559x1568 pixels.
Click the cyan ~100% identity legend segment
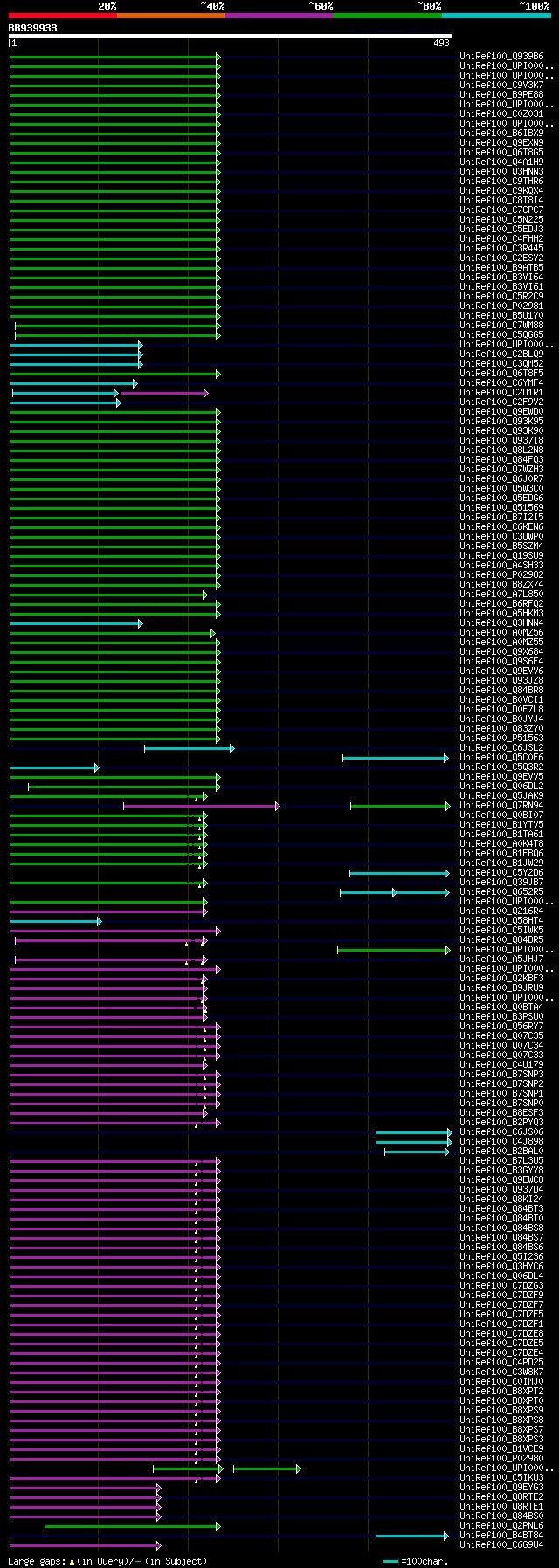point(496,15)
